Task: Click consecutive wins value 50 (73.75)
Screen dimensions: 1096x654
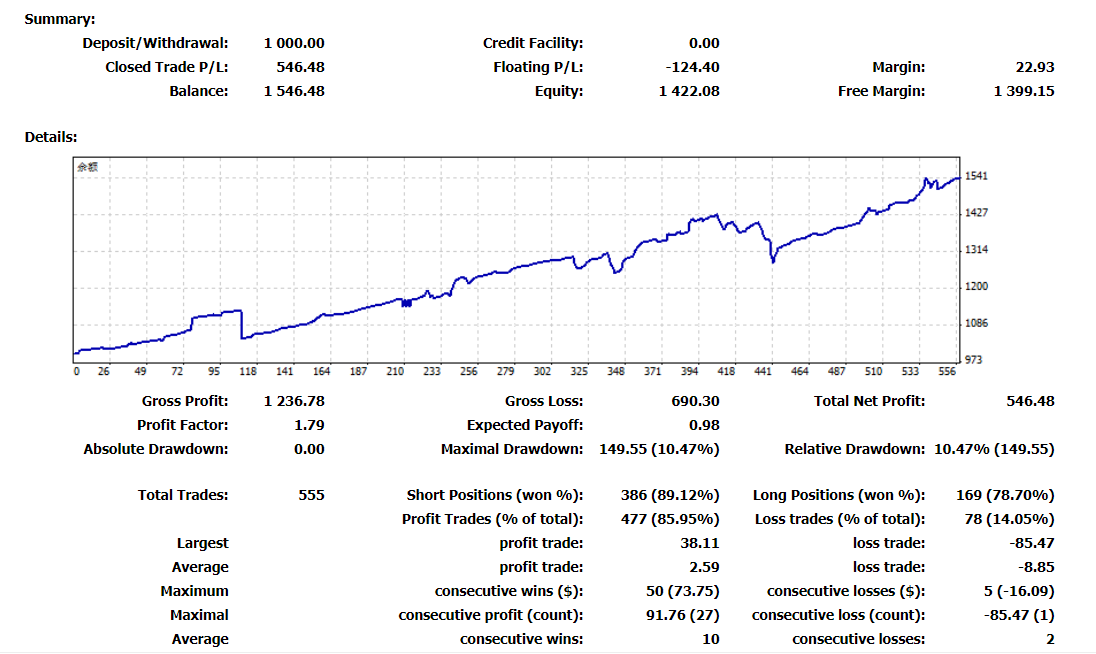Action: [x=683, y=591]
